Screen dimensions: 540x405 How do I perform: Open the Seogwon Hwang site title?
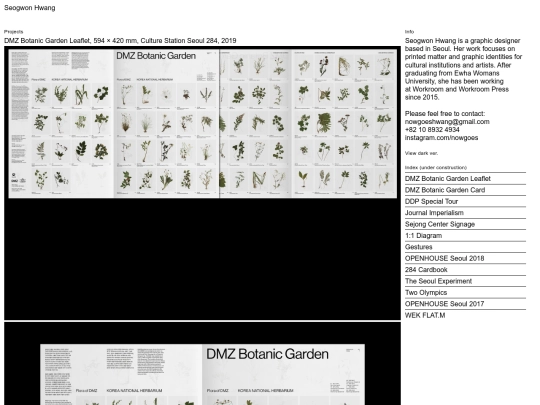(x=30, y=8)
